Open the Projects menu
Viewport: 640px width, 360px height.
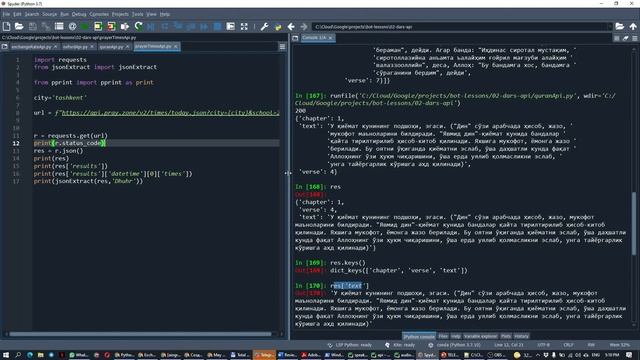pyautogui.click(x=120, y=14)
